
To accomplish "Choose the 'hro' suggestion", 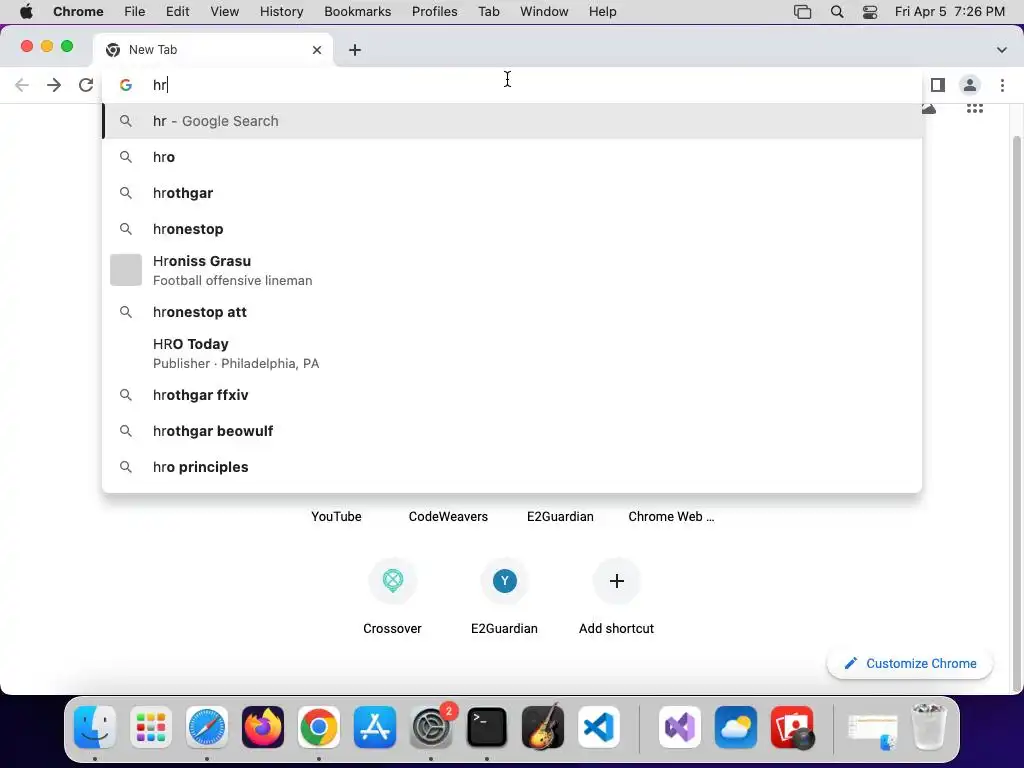I will tap(512, 157).
